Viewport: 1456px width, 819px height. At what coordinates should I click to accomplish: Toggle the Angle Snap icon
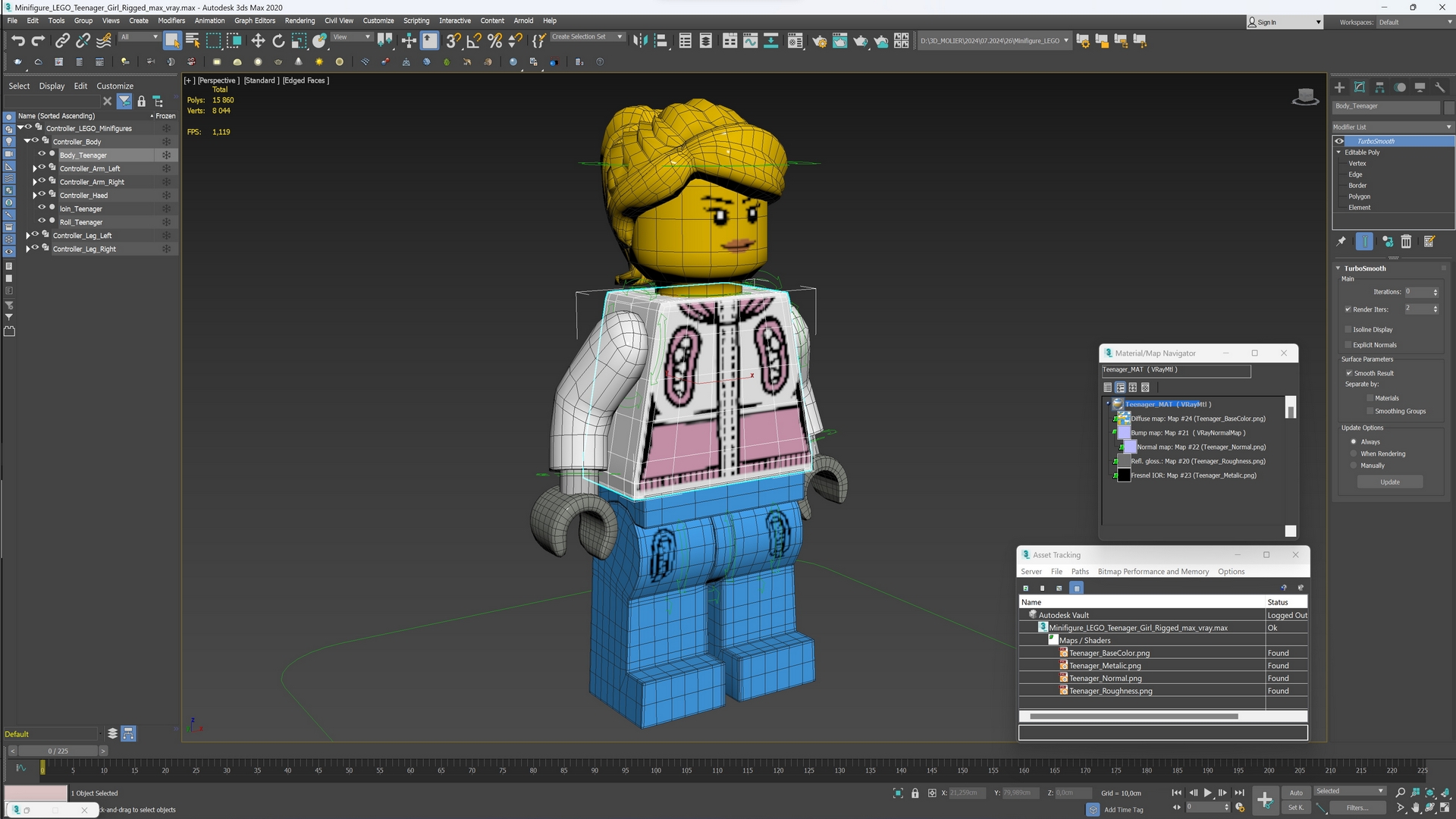click(x=474, y=41)
